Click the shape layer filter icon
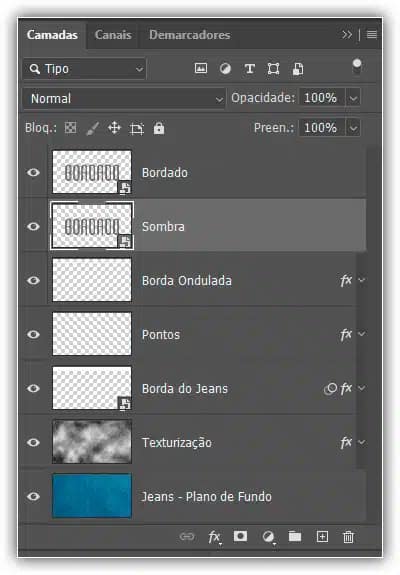 pyautogui.click(x=274, y=69)
